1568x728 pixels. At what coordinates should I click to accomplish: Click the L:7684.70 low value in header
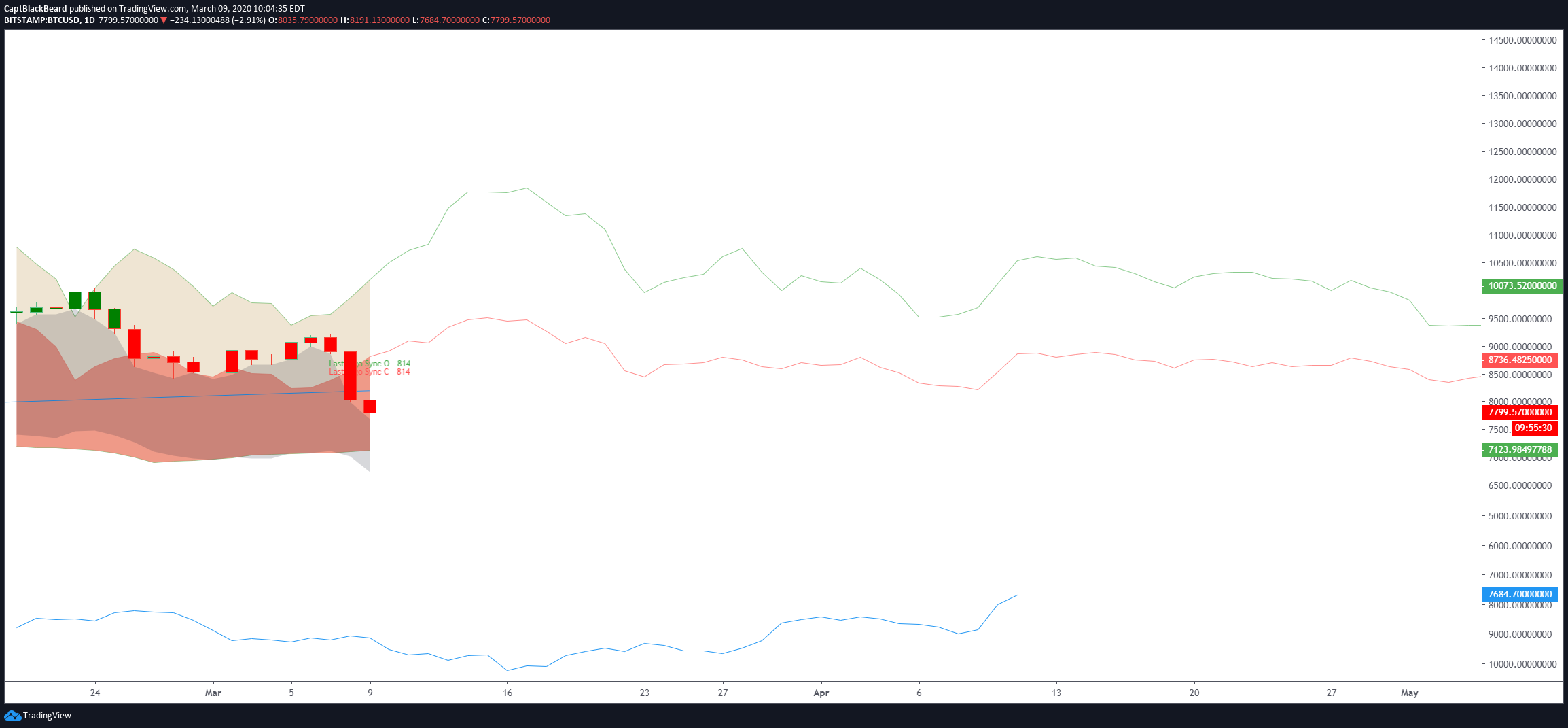click(446, 20)
